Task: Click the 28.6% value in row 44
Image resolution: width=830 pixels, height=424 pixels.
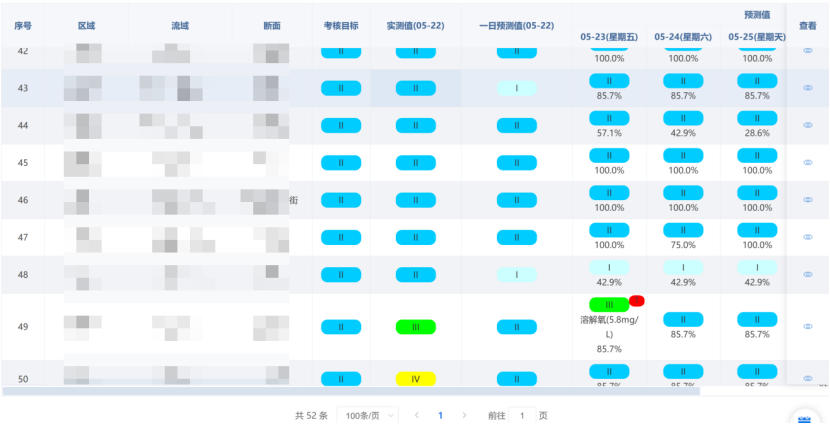Action: tap(757, 133)
